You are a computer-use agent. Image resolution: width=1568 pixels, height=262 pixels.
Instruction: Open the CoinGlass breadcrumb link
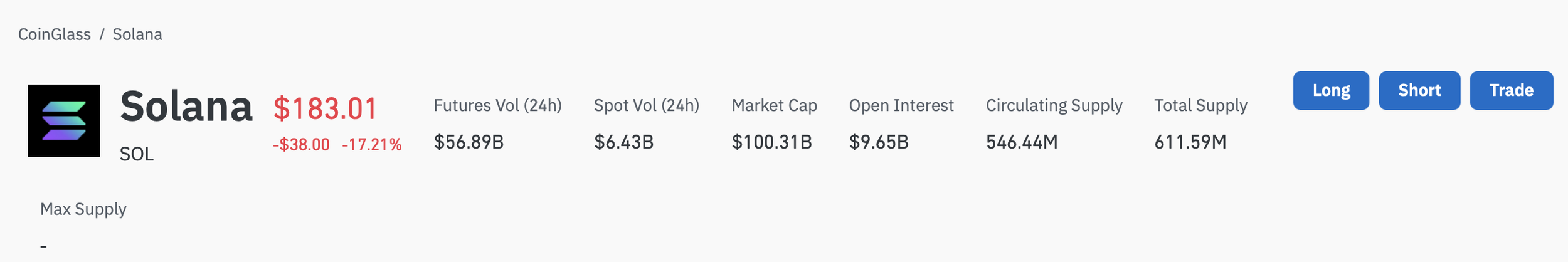54,34
